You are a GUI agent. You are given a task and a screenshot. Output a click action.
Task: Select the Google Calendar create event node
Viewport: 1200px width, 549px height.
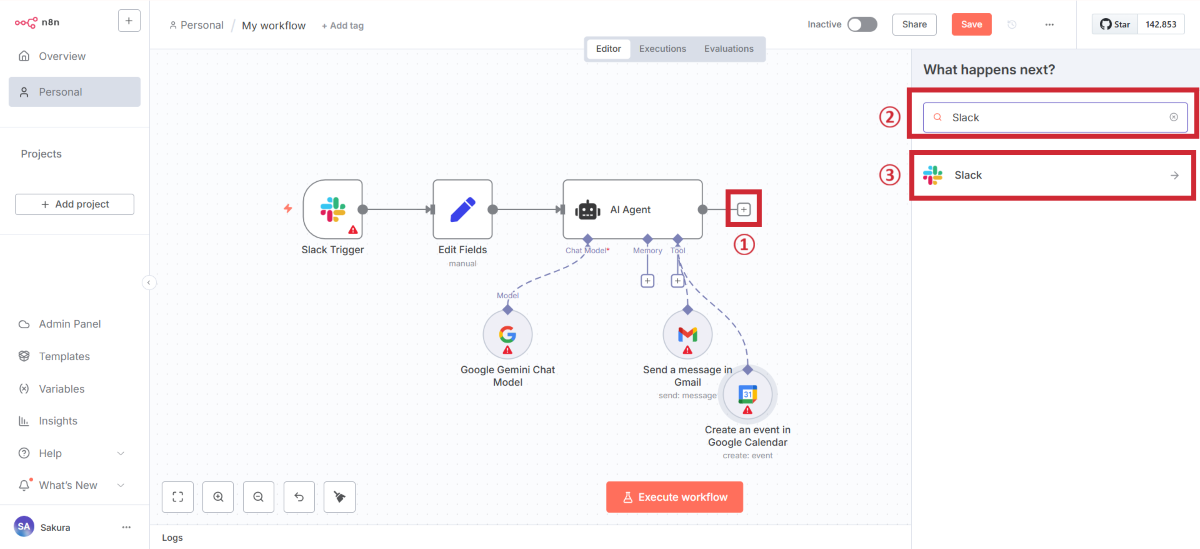coord(747,395)
